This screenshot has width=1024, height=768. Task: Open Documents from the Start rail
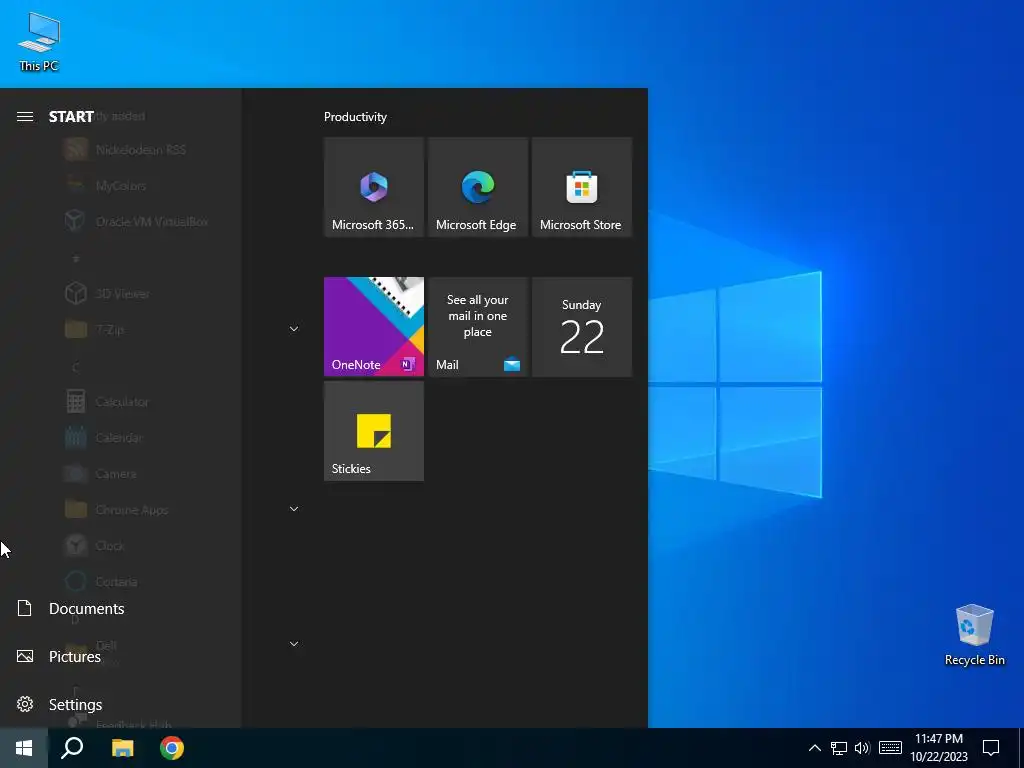coord(121,609)
